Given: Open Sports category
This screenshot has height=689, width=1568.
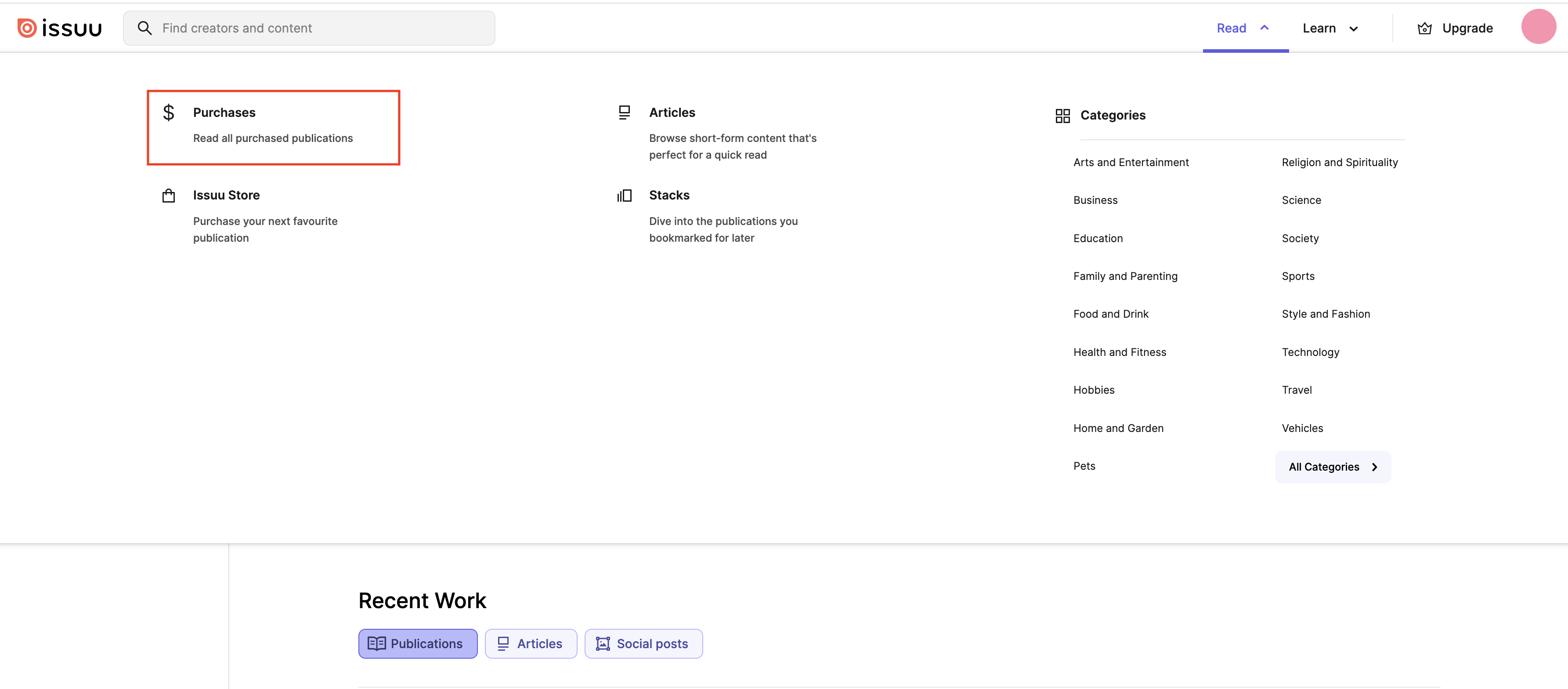Looking at the screenshot, I should click(x=1298, y=276).
